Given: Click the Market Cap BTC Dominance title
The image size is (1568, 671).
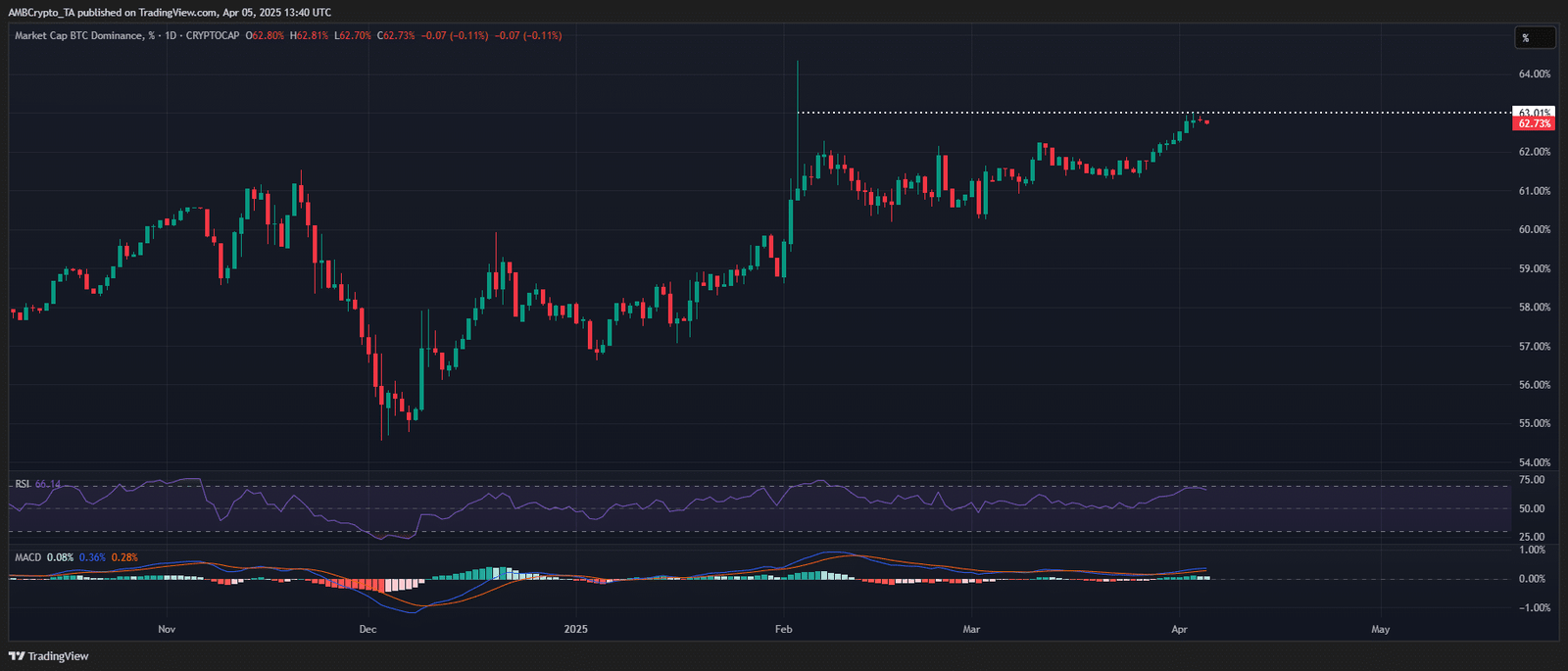Looking at the screenshot, I should coord(78,36).
